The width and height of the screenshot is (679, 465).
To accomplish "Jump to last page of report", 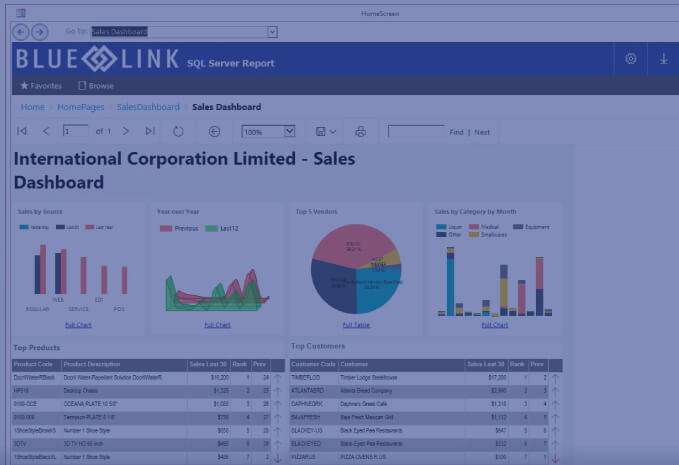I will click(150, 131).
